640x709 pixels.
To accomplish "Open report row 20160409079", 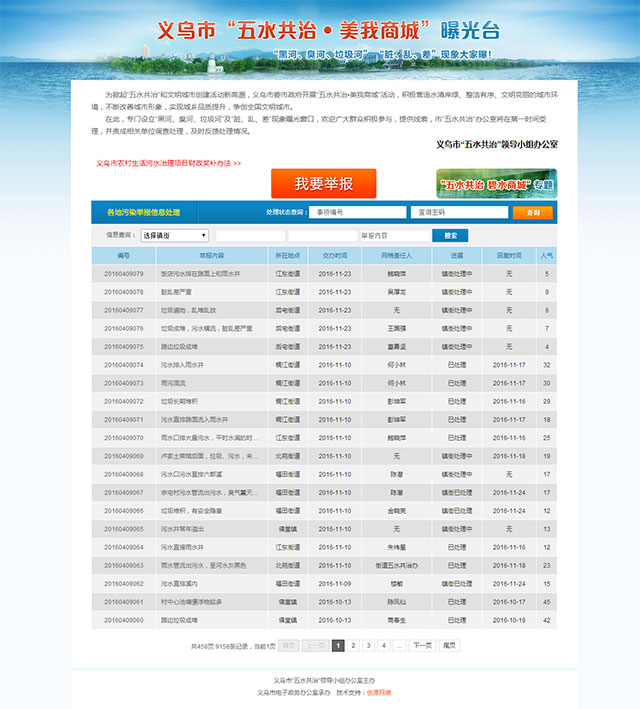I will coord(124,273).
